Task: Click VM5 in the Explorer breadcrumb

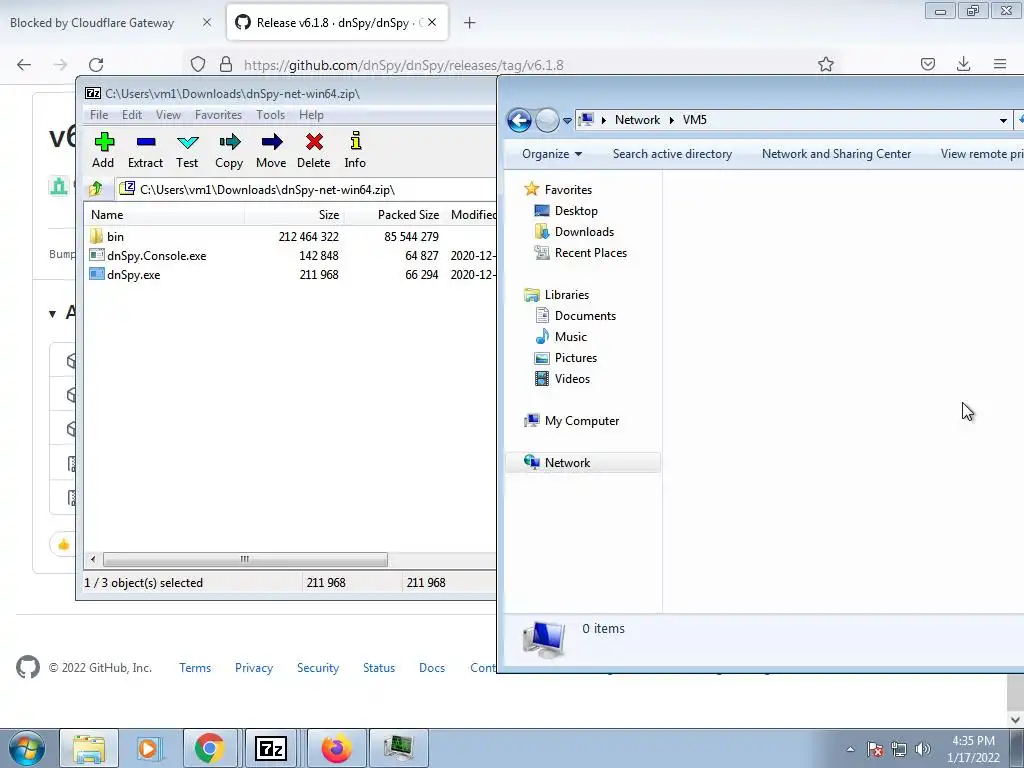Action: pyautogui.click(x=695, y=120)
